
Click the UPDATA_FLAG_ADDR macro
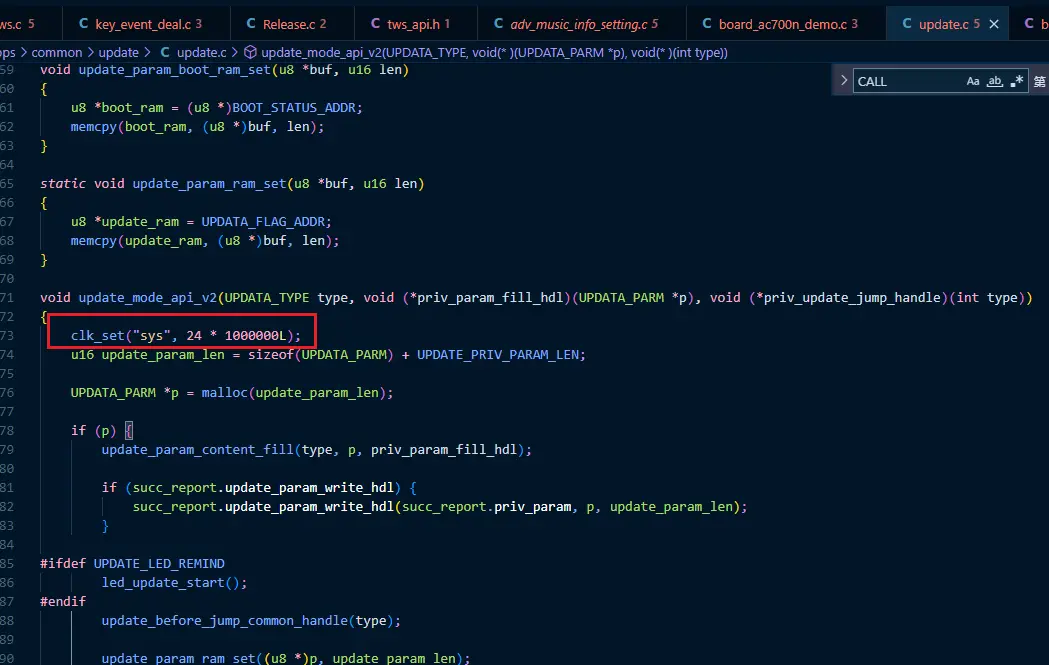tap(264, 221)
